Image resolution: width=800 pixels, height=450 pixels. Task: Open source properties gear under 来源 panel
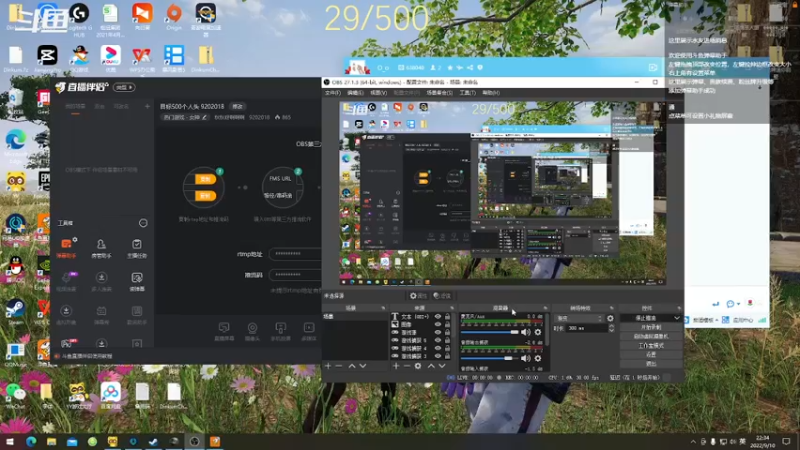(x=418, y=366)
